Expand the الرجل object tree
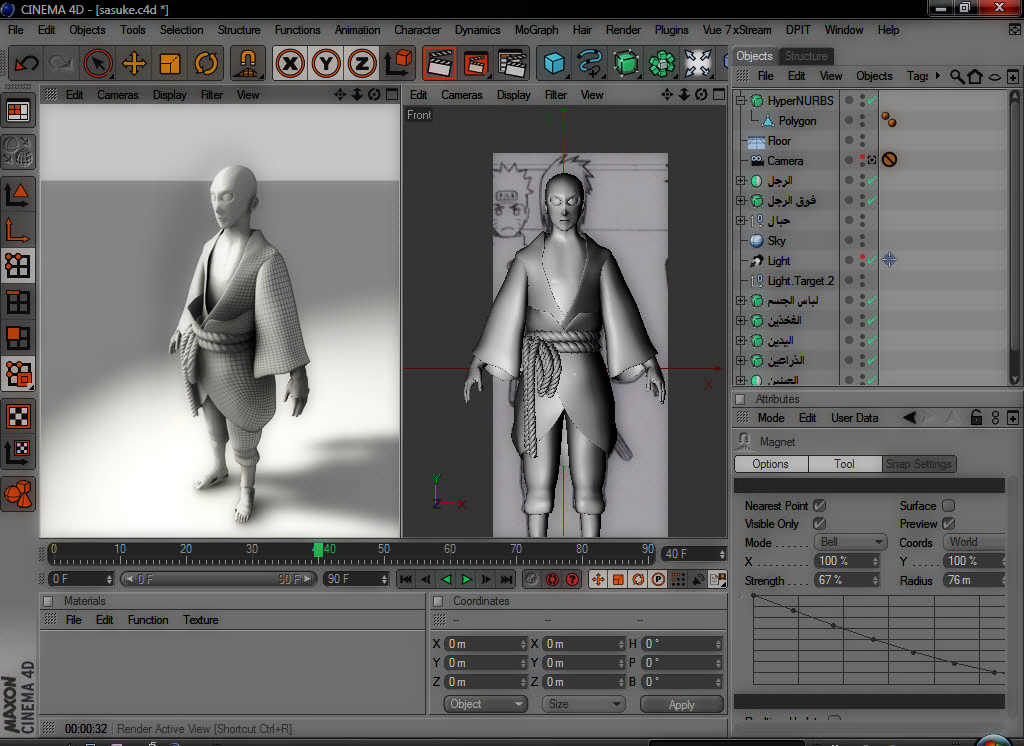 tap(741, 180)
